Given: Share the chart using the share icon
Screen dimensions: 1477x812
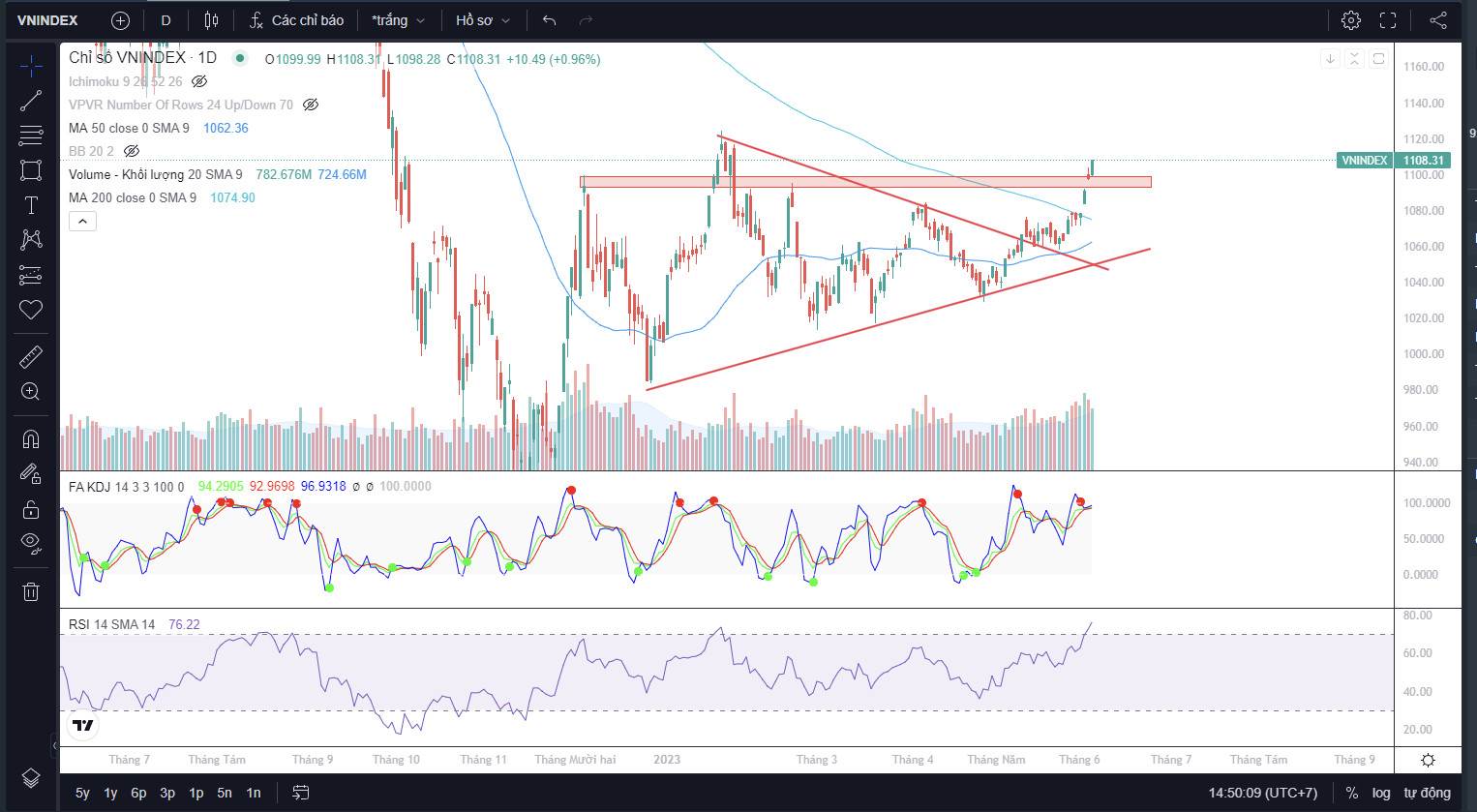Looking at the screenshot, I should [1438, 20].
